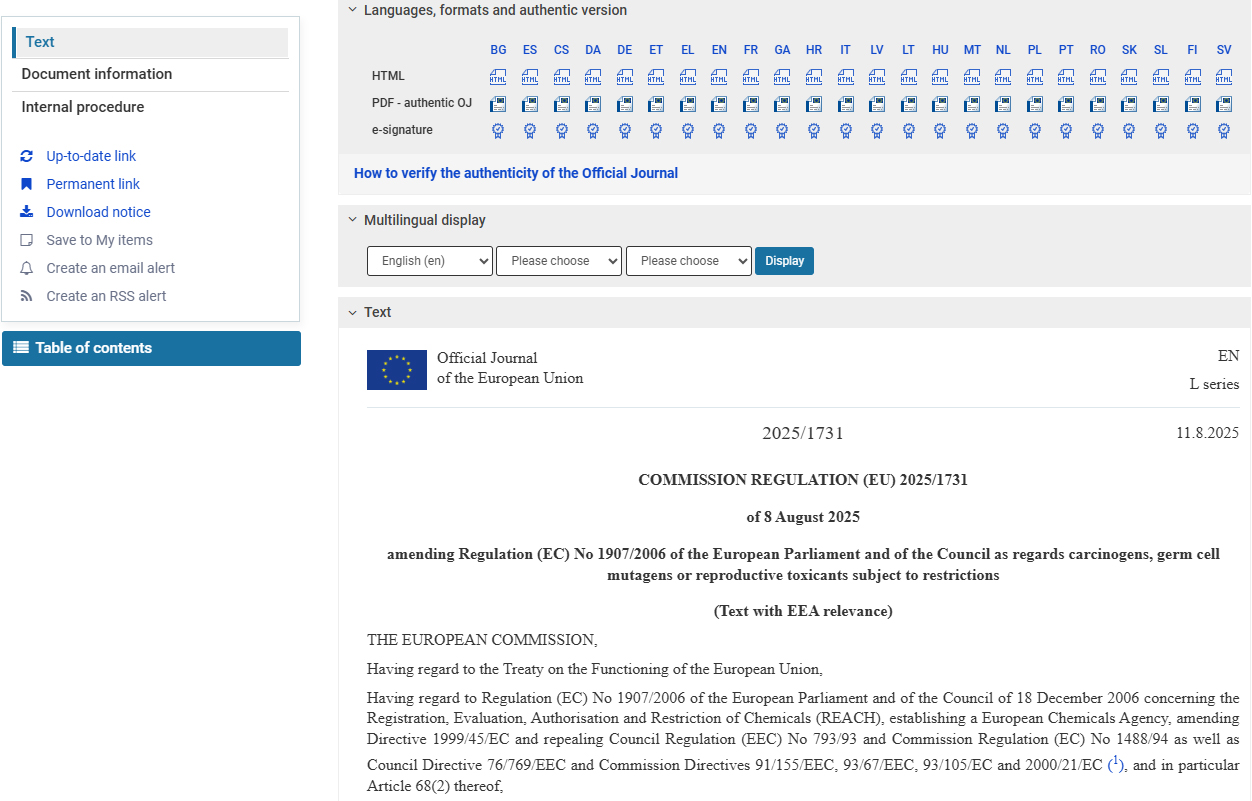The image size is (1252, 801).
Task: Collapse the Languages, formats and authentic version section
Action: [x=352, y=10]
